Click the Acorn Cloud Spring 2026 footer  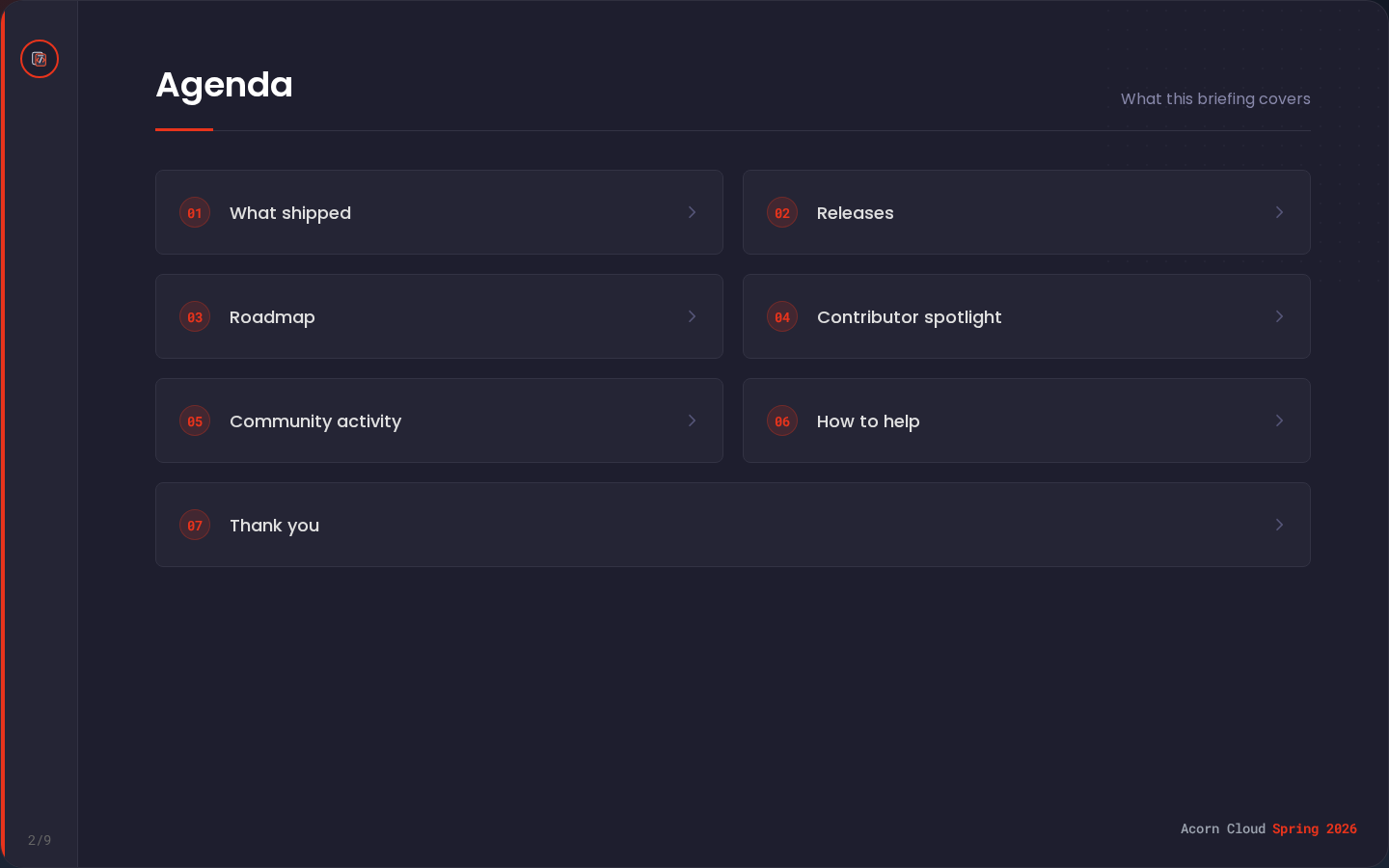point(1268,828)
